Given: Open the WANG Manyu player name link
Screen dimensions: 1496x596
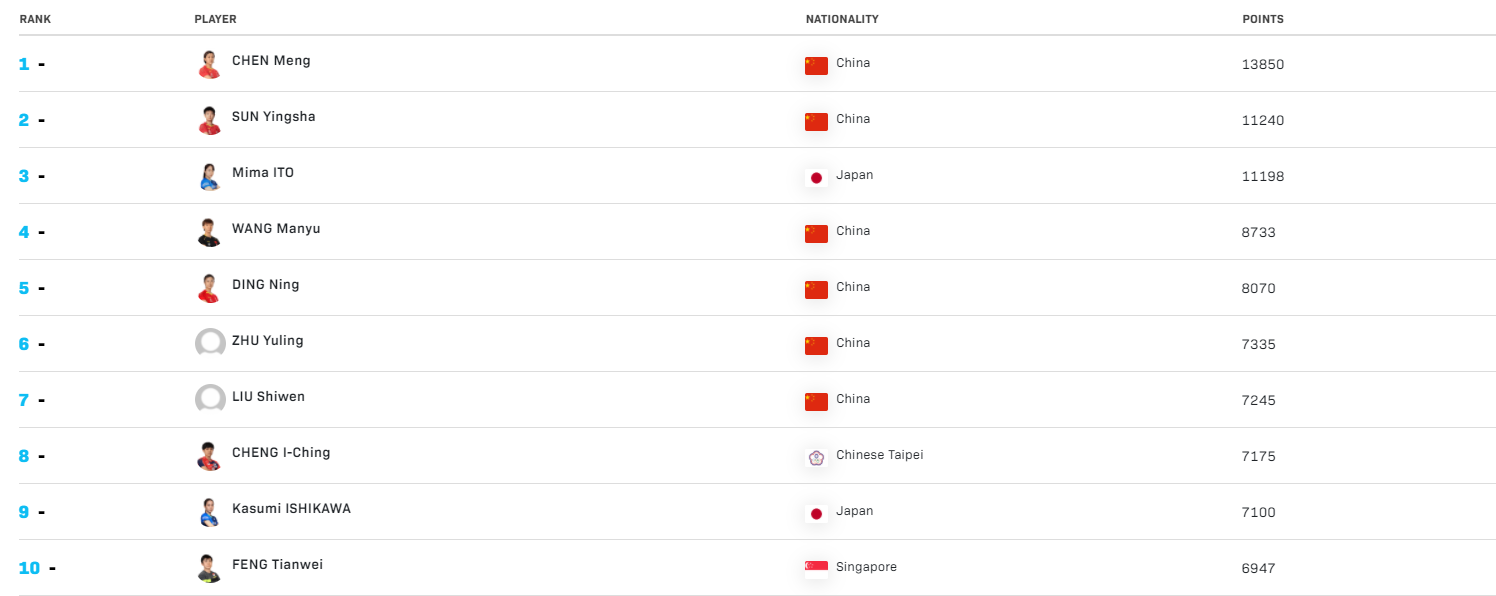Looking at the screenshot, I should (x=276, y=229).
